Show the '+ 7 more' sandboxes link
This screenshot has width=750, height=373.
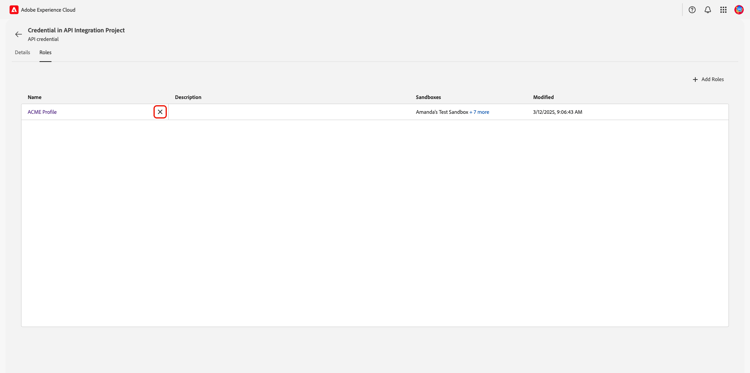(479, 112)
